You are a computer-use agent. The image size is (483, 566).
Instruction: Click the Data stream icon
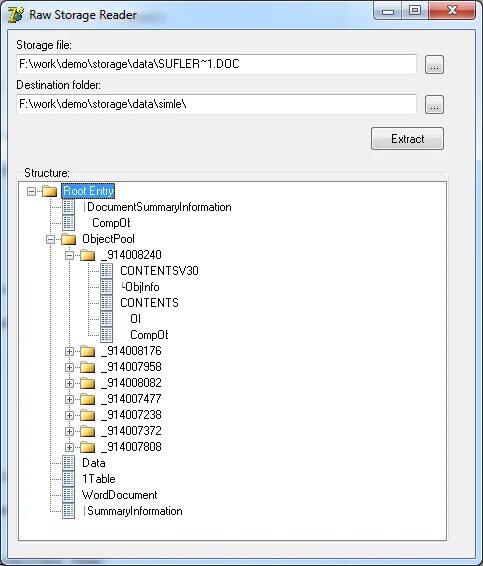pyautogui.click(x=69, y=463)
